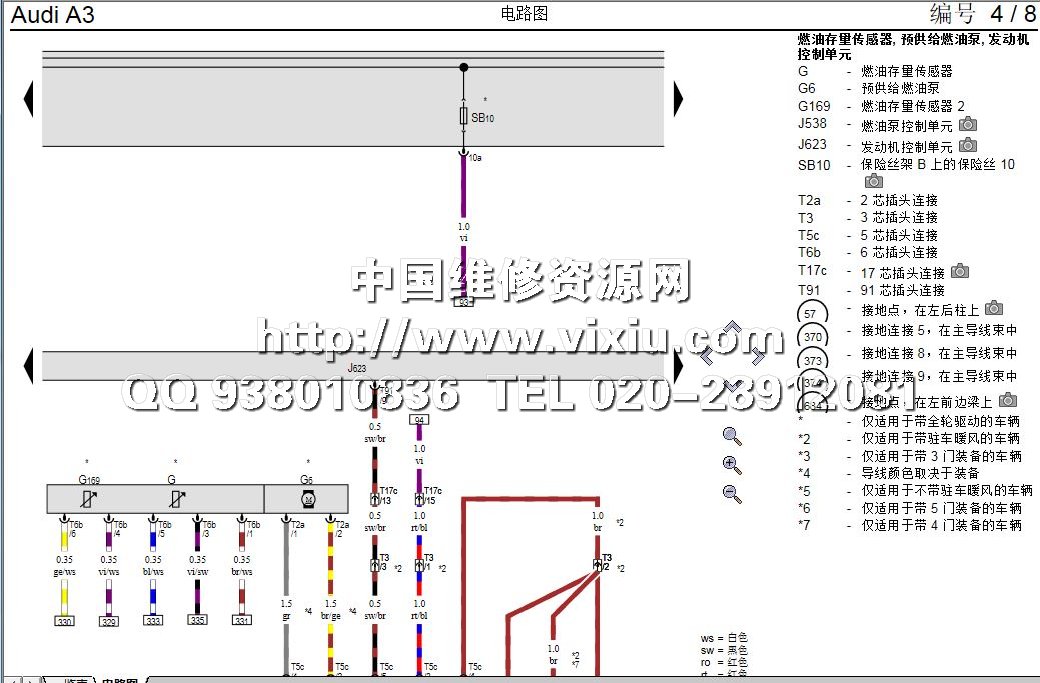Viewport: 1040px width, 683px height.
Task: Pan the diagram left with the left chevron
Action: [x=707, y=355]
